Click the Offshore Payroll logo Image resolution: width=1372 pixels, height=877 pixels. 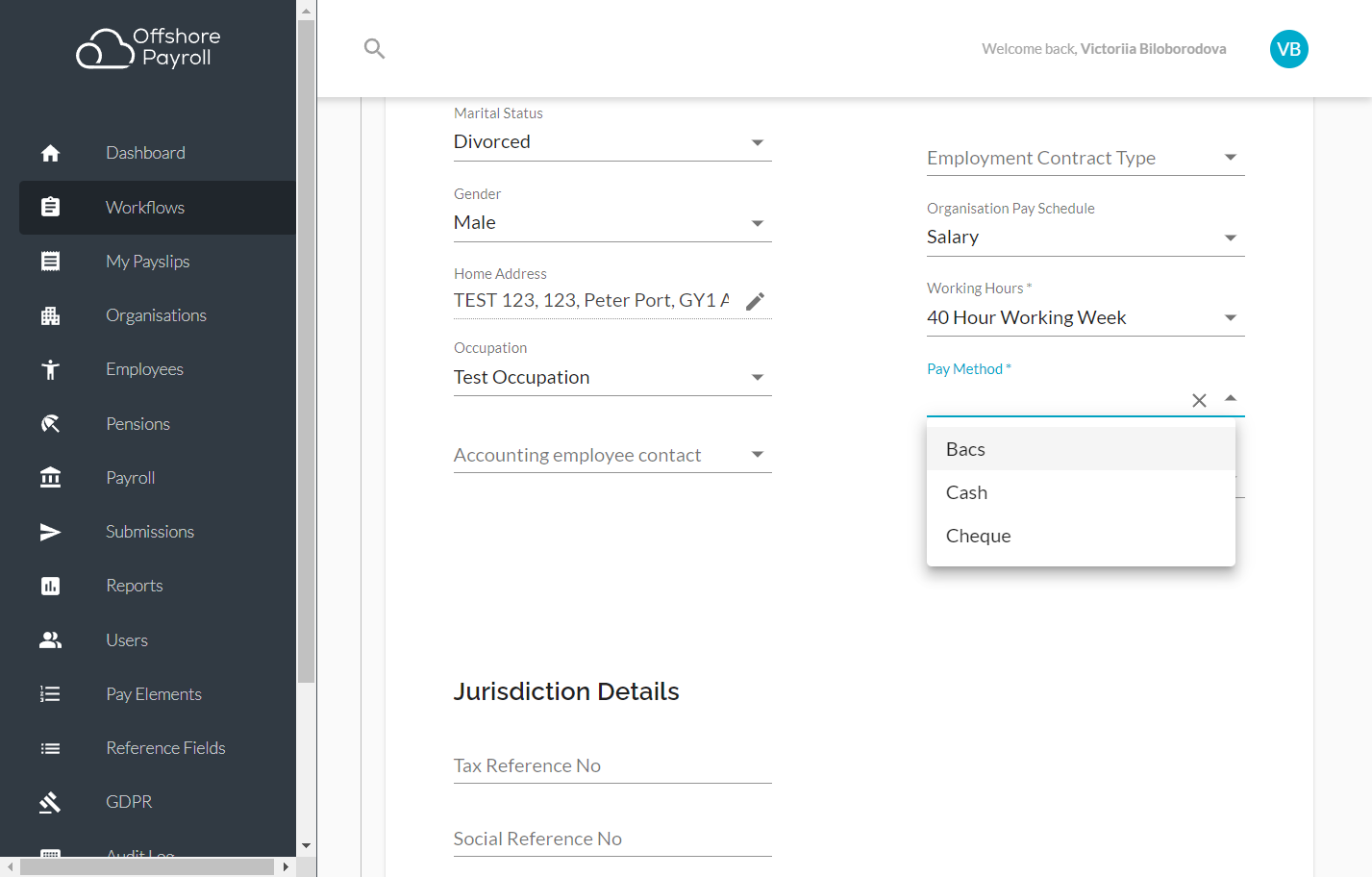point(149,48)
